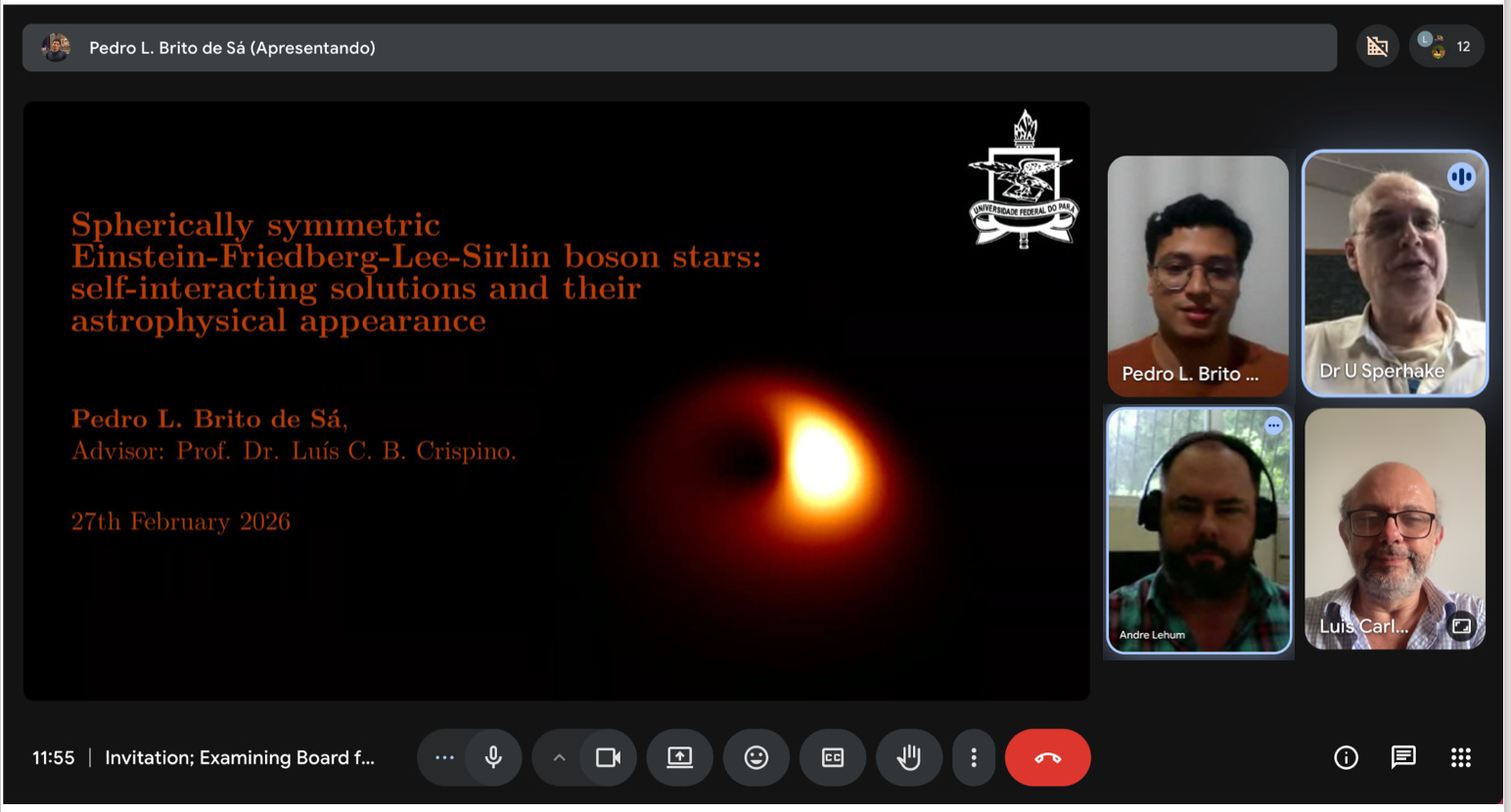The image size is (1511, 812).
Task: Click the shared presentation slide
Action: click(556, 400)
